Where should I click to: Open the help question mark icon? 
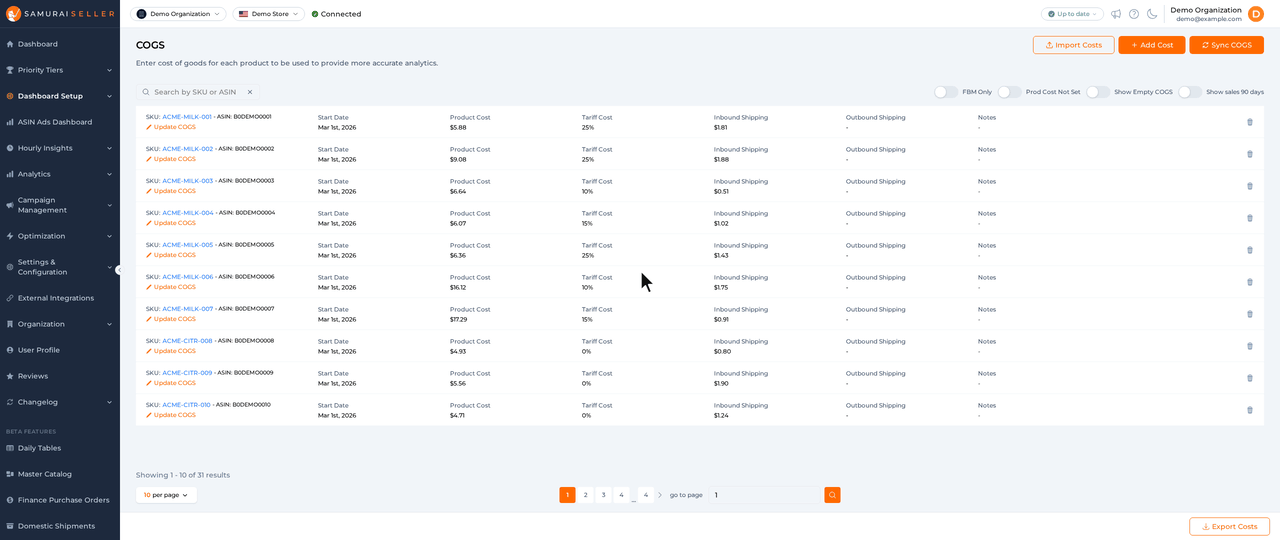(x=1134, y=14)
